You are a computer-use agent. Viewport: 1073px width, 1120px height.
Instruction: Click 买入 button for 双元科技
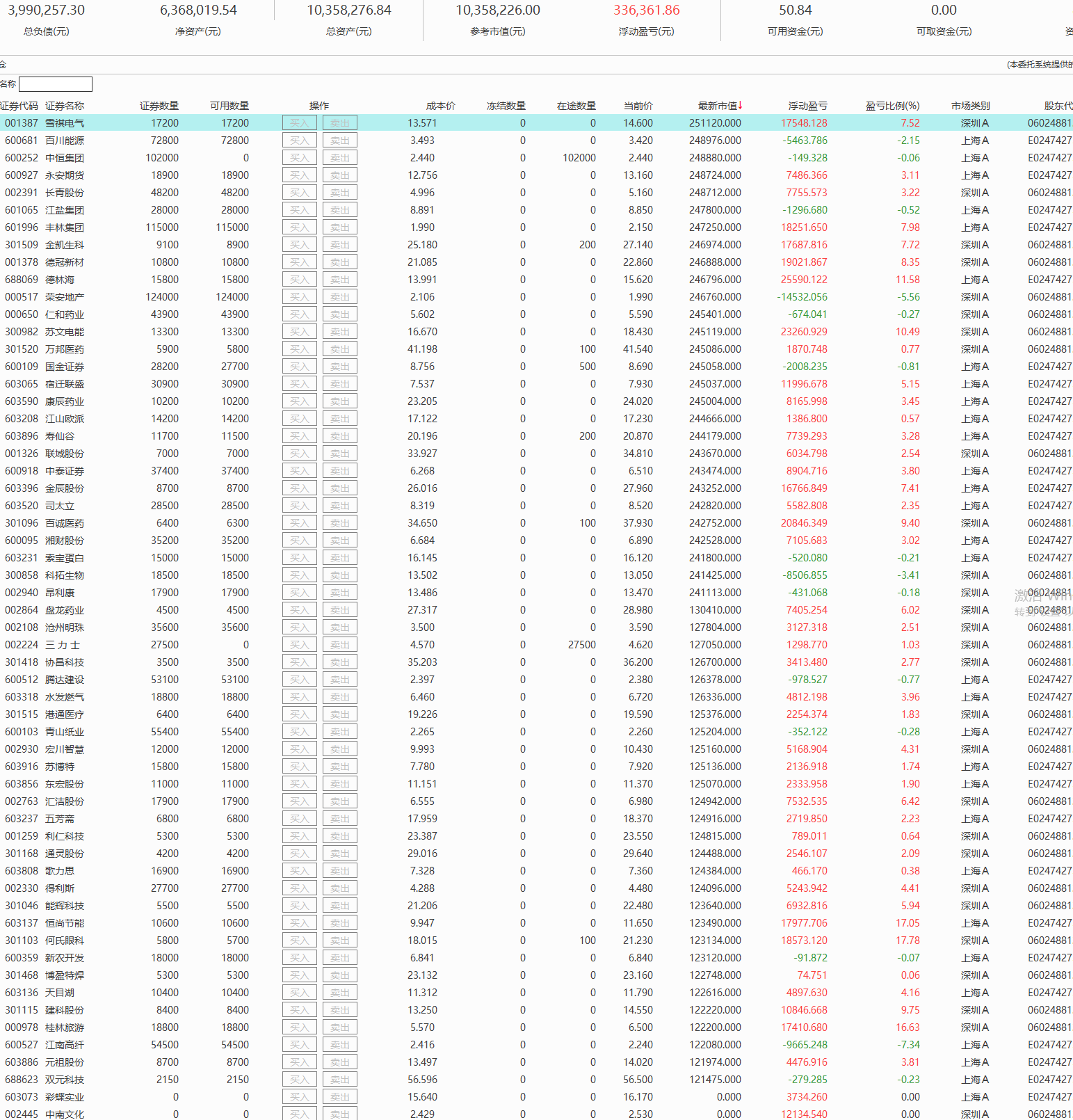pyautogui.click(x=300, y=1080)
